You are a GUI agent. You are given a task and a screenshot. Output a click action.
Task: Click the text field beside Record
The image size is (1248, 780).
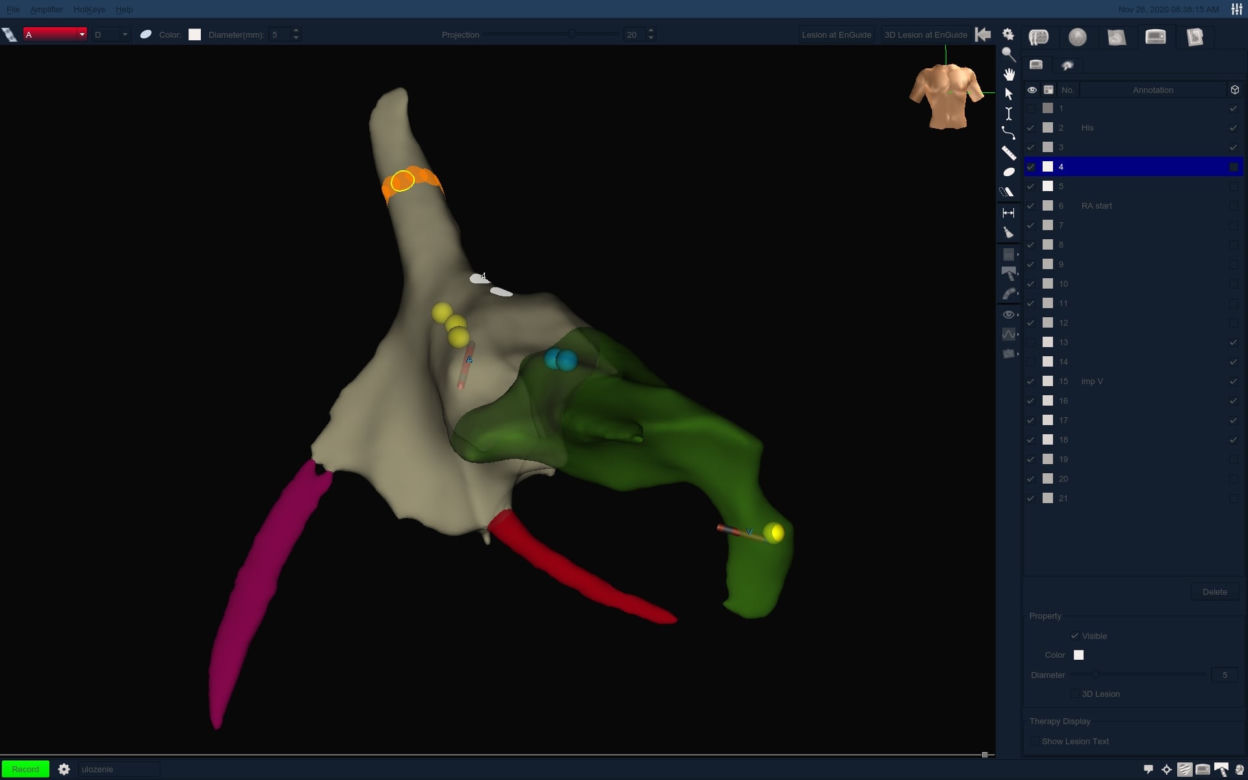pyautogui.click(x=118, y=769)
